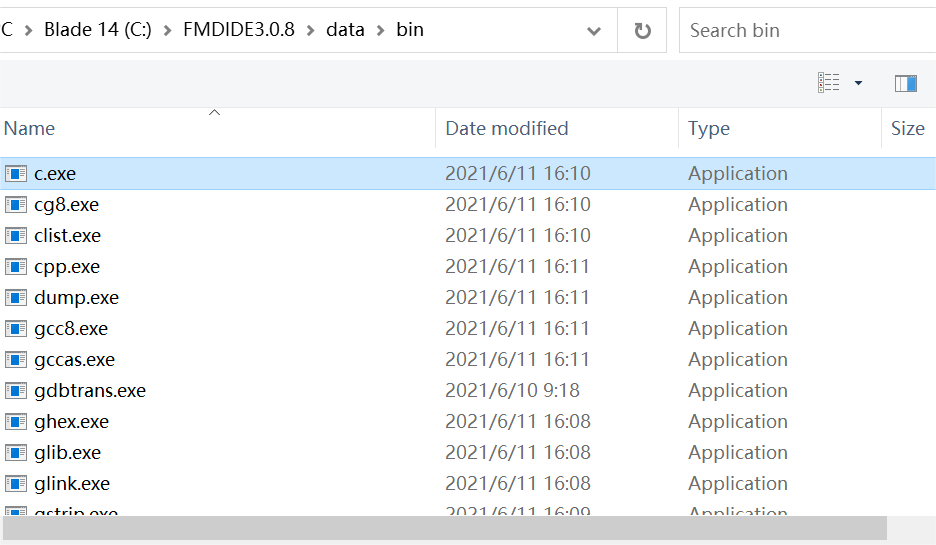Click the cg8.exe file icon
Image resolution: width=936 pixels, height=545 pixels.
(16, 204)
